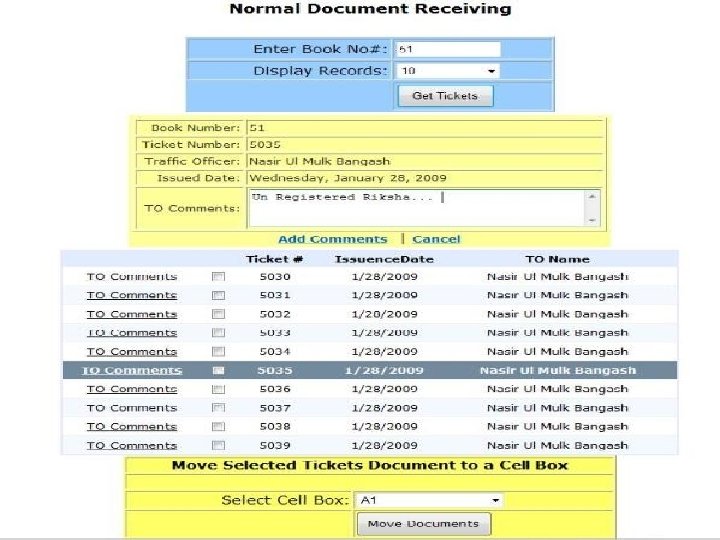Click the IssuenceDate column header
This screenshot has height=540, width=720.
384,259
